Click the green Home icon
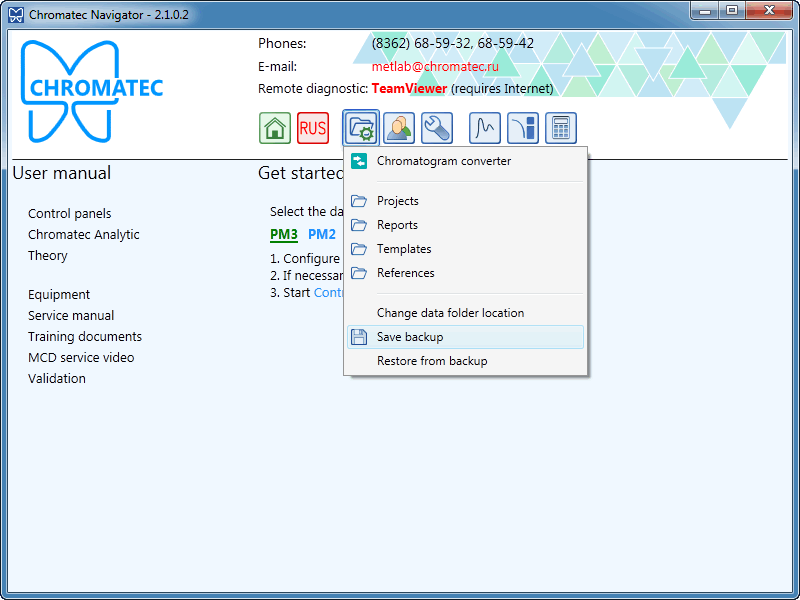This screenshot has width=800, height=600. (275, 128)
